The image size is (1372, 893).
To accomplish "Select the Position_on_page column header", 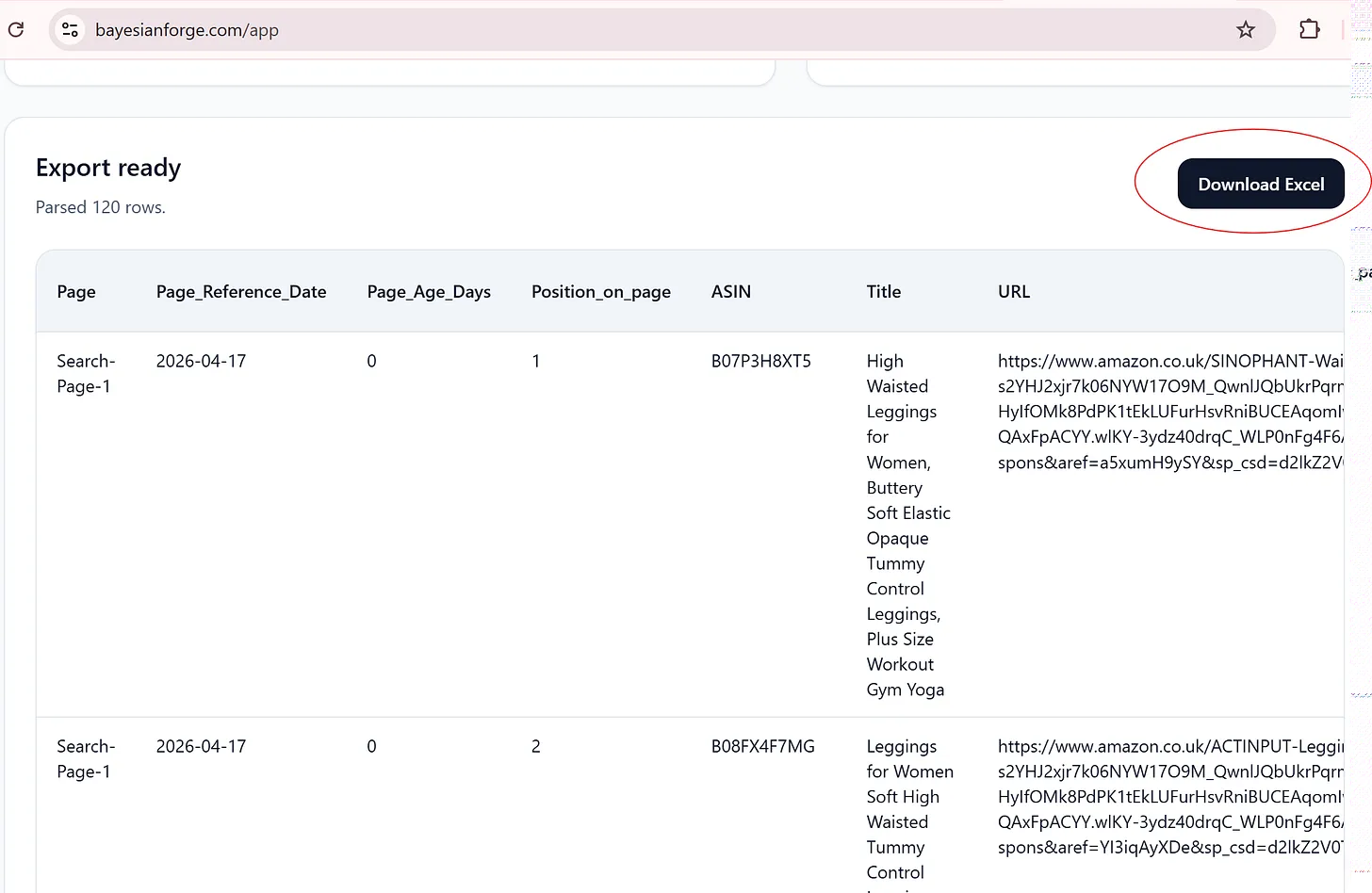I will [600, 292].
